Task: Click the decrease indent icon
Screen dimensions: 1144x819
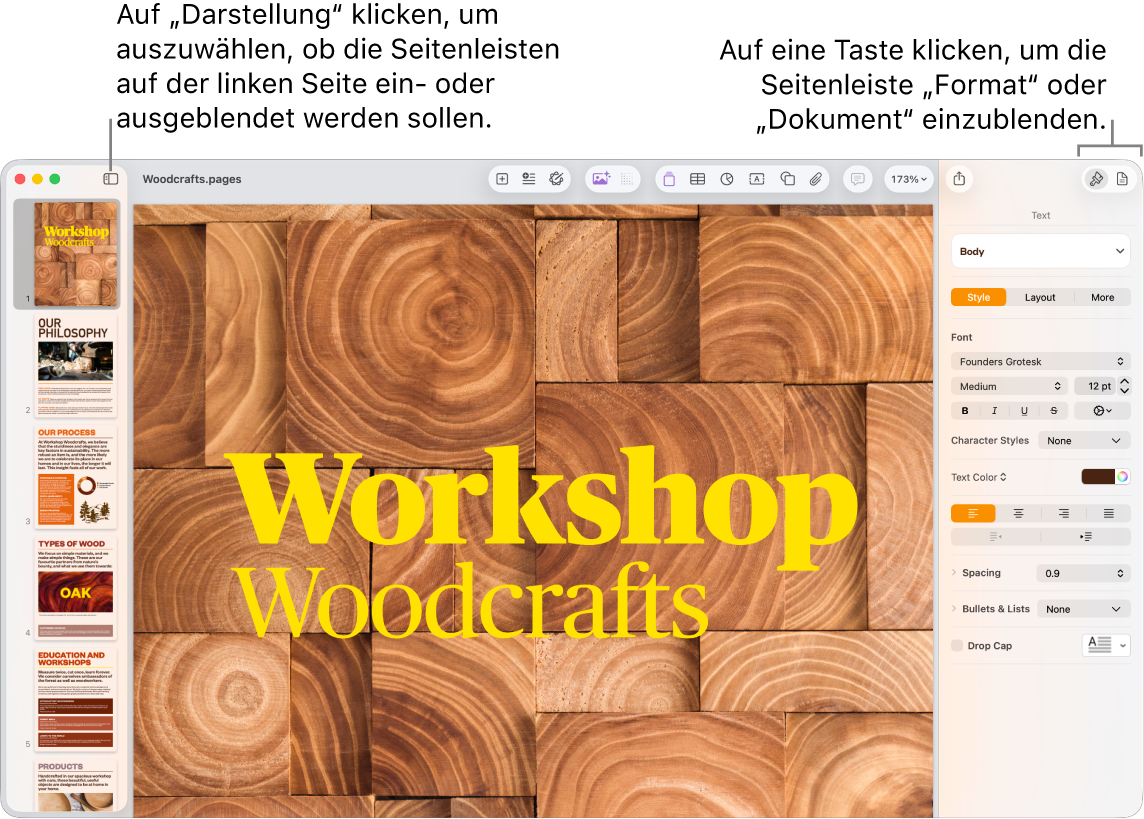Action: 995,537
